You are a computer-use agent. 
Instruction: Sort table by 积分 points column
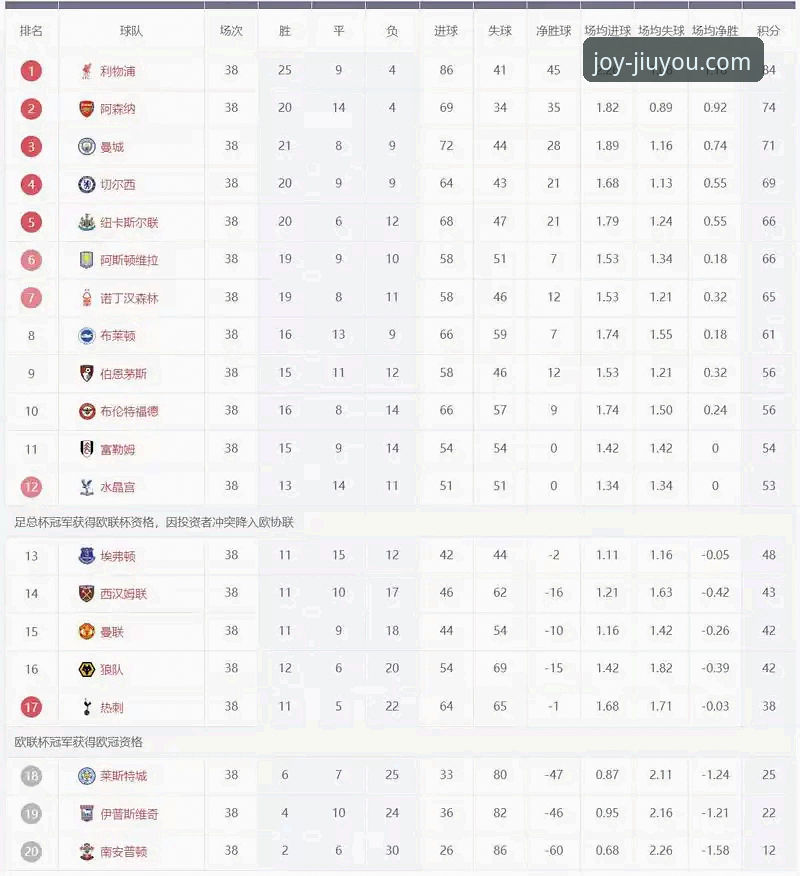pyautogui.click(x=768, y=31)
